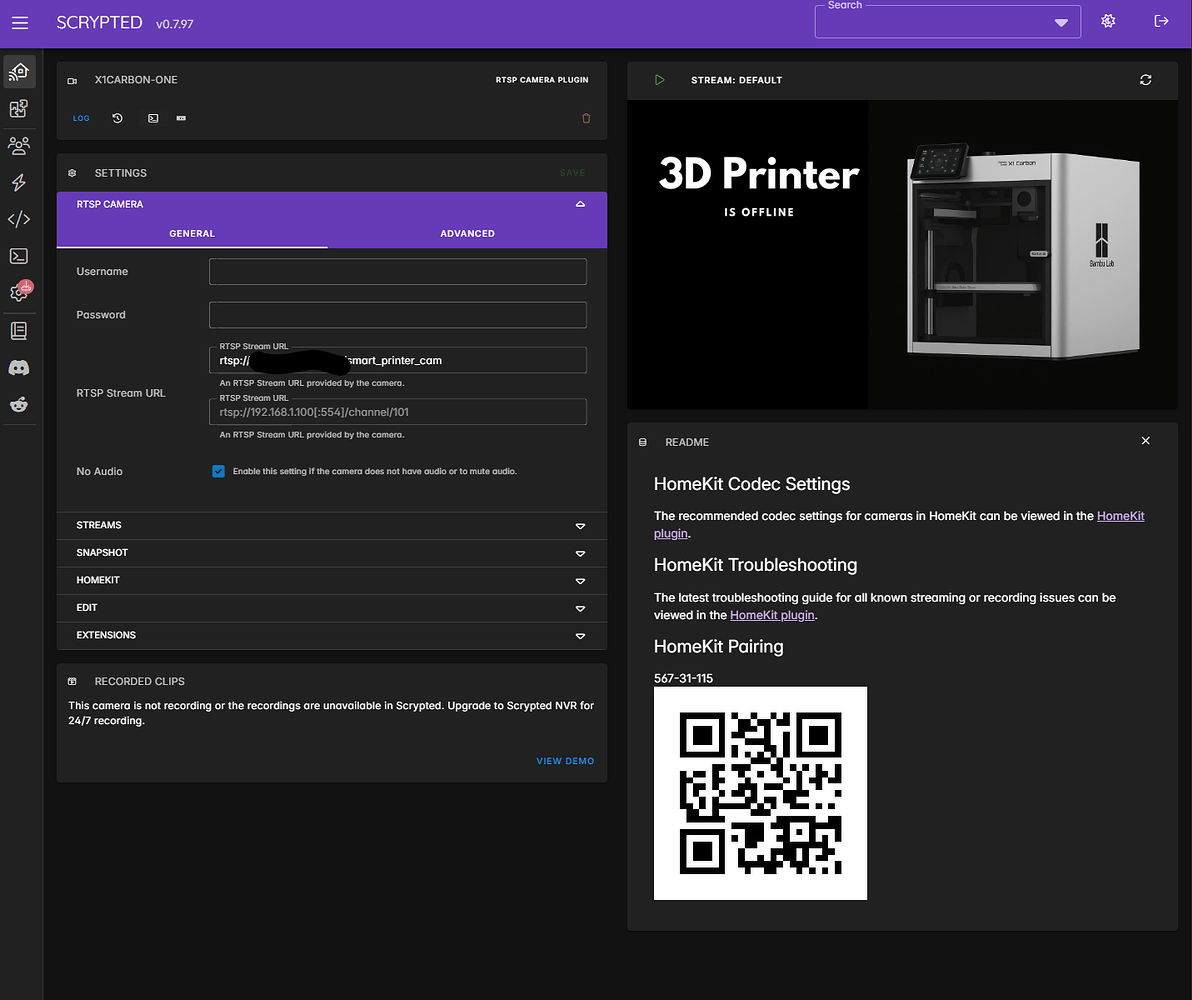
Task: Disable the No Audio checkbox
Action: (x=218, y=471)
